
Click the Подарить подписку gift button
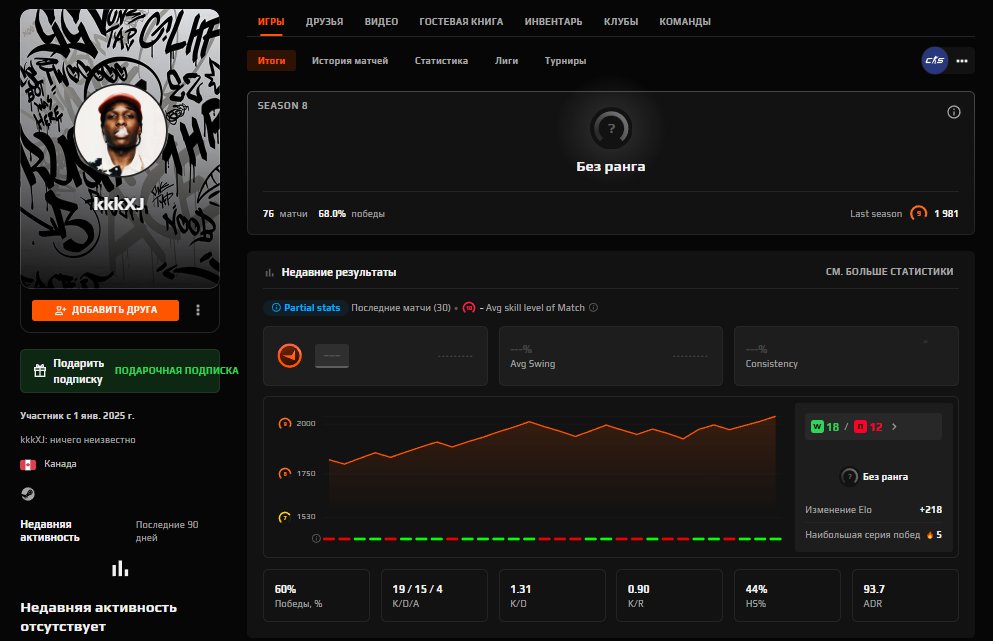120,371
